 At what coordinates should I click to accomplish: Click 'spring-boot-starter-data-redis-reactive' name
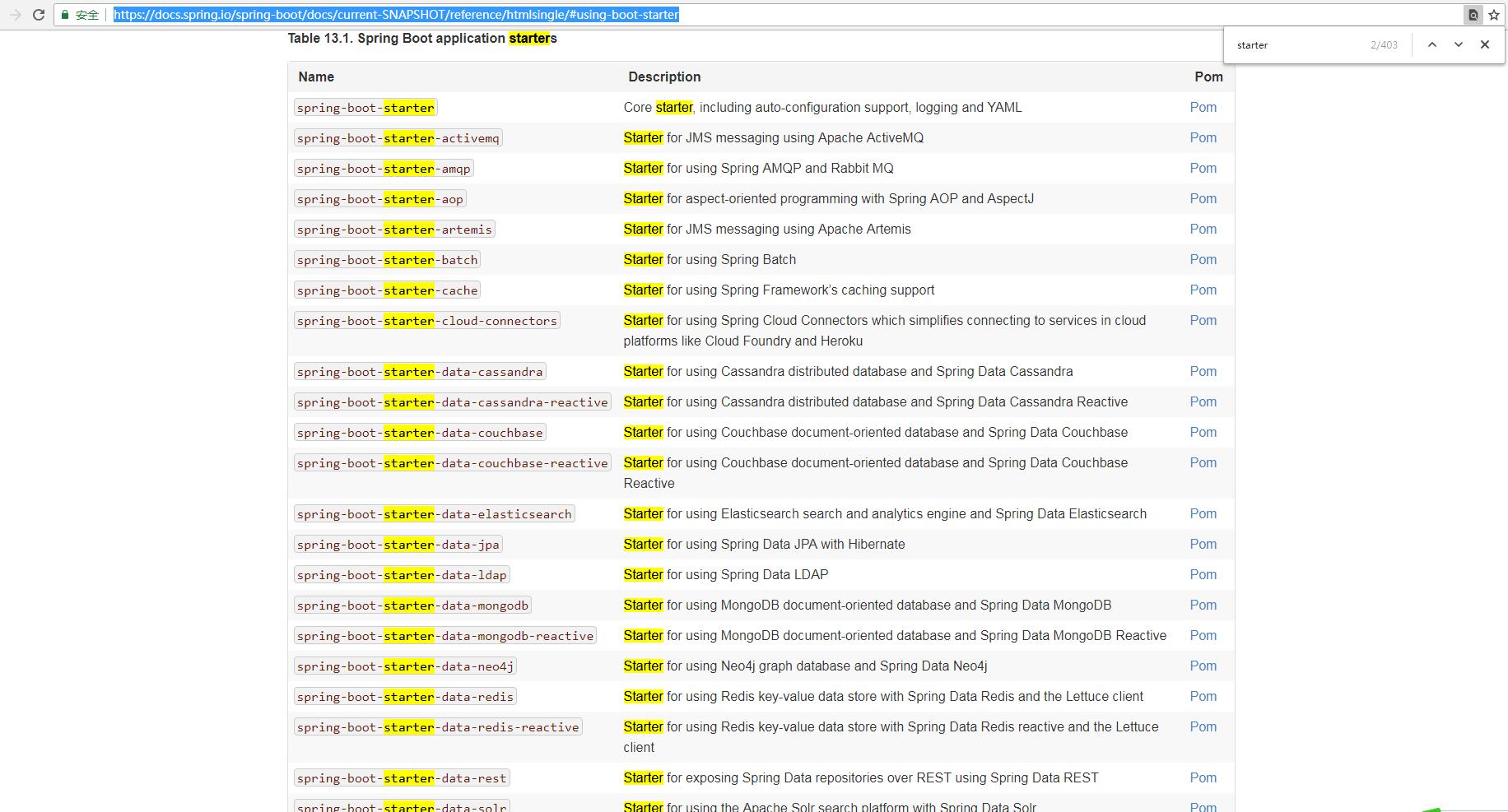click(438, 727)
